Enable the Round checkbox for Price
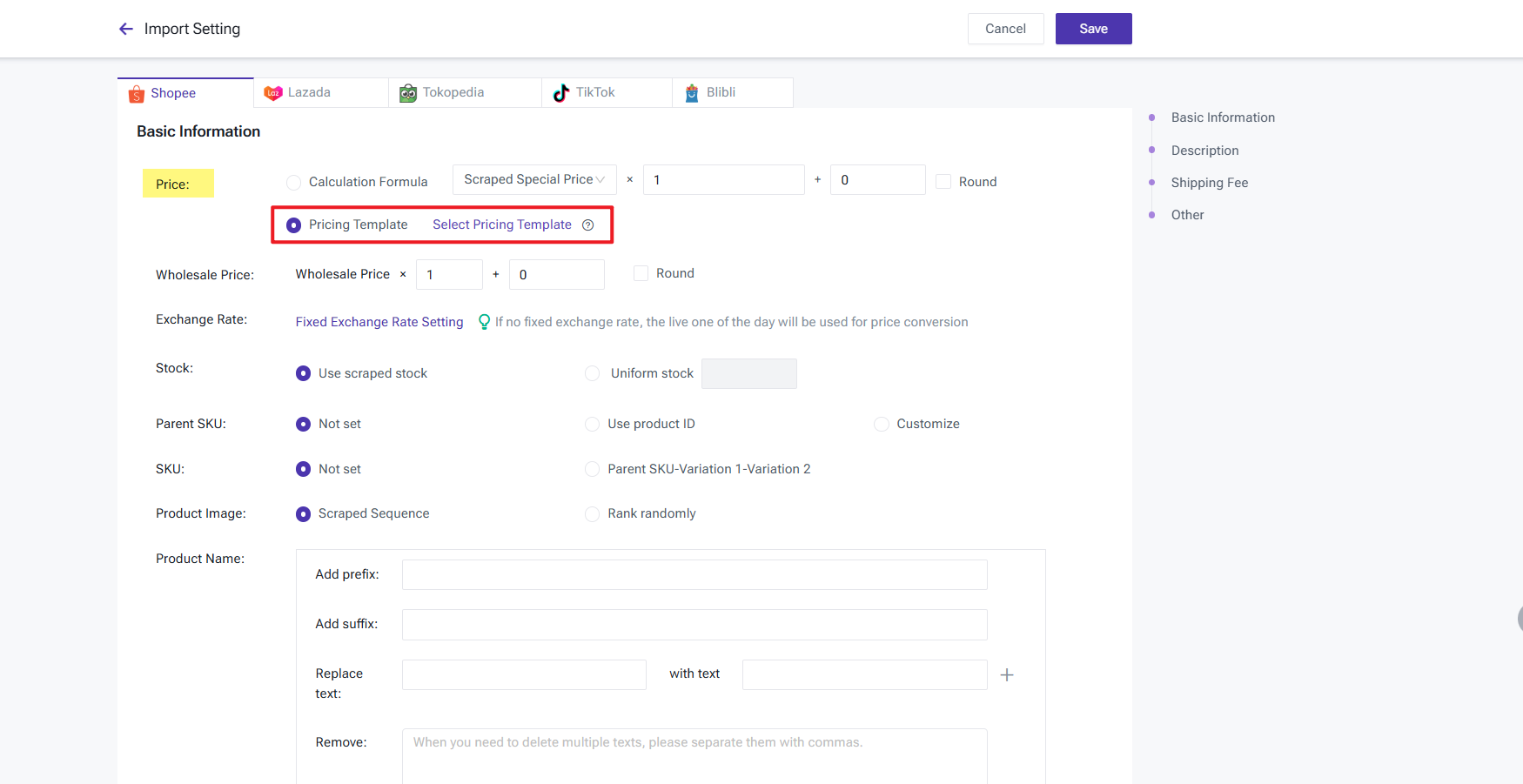Image resolution: width=1523 pixels, height=784 pixels. tap(943, 182)
